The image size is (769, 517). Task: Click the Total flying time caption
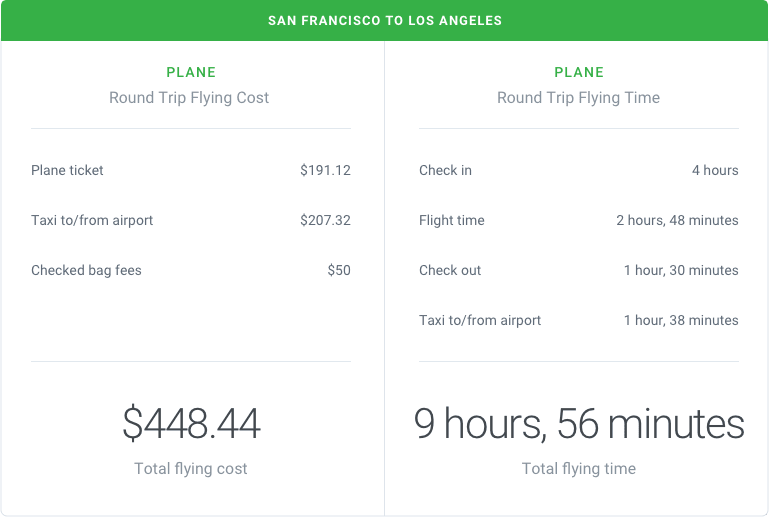[579, 468]
